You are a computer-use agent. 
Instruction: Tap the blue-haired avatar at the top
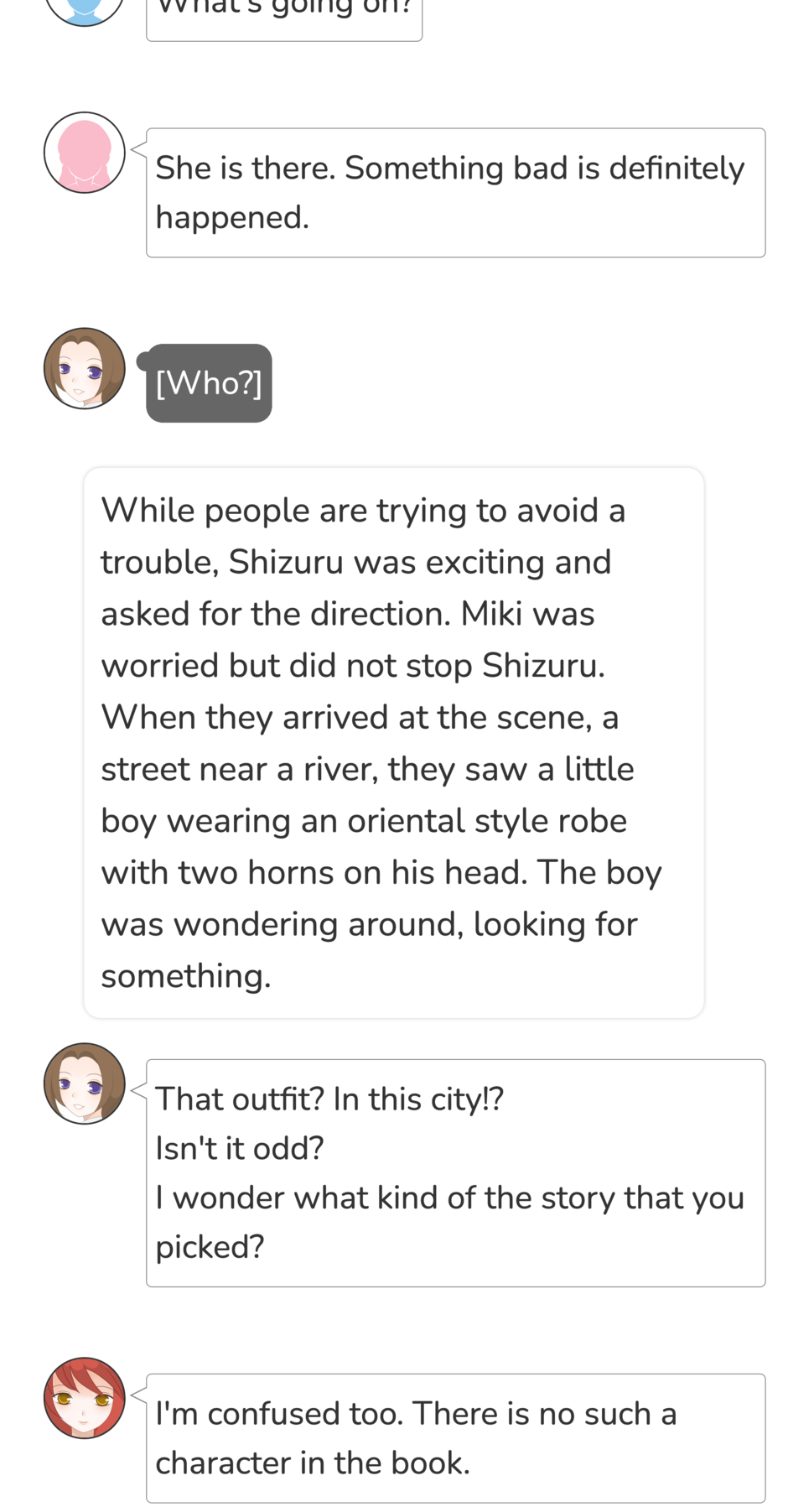pos(84,8)
